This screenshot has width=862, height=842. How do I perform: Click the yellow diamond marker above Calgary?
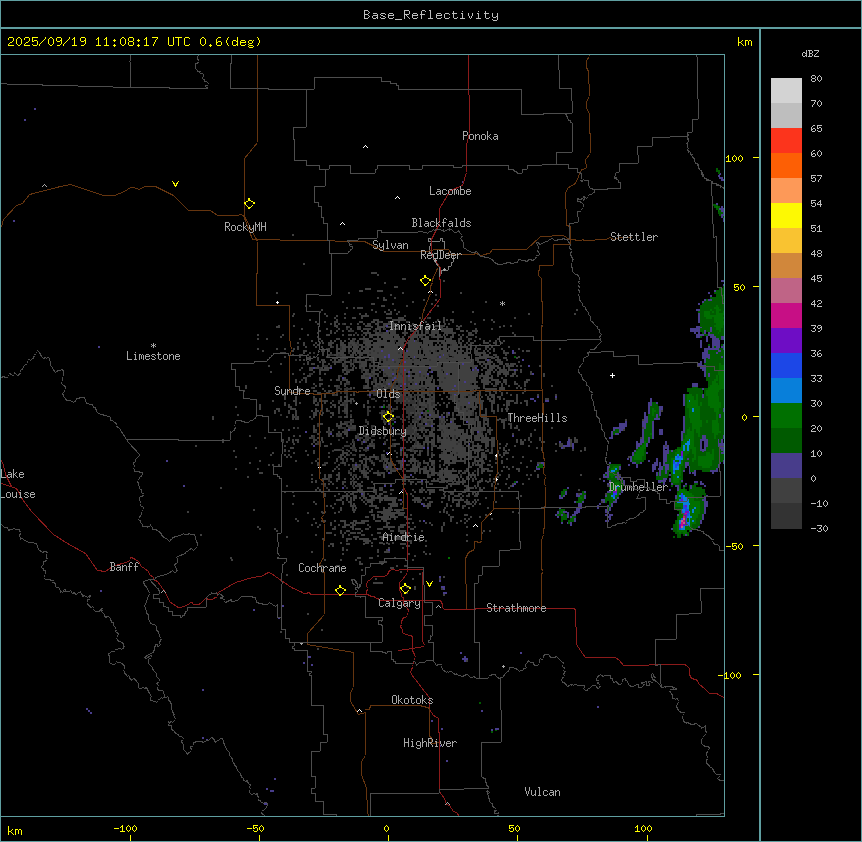coord(405,588)
